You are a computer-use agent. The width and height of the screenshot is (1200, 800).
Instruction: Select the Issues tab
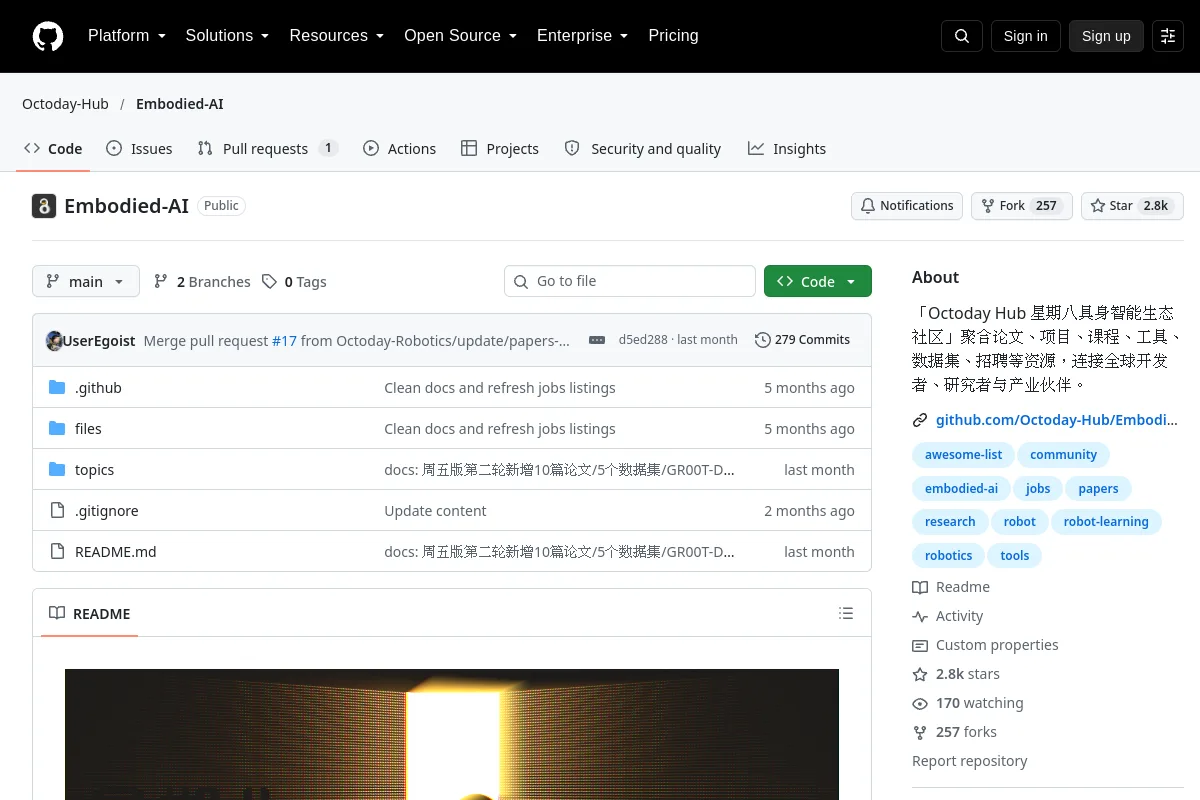point(139,149)
